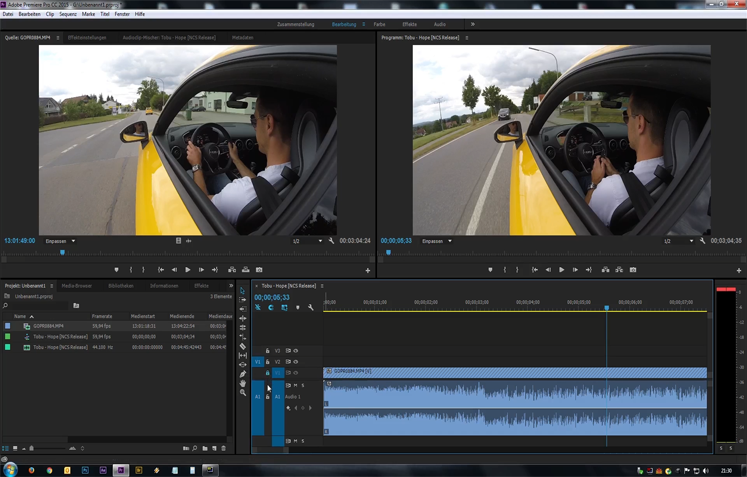Toggle V3 track output eye
Screen dimensions: 747x477
tap(296, 351)
